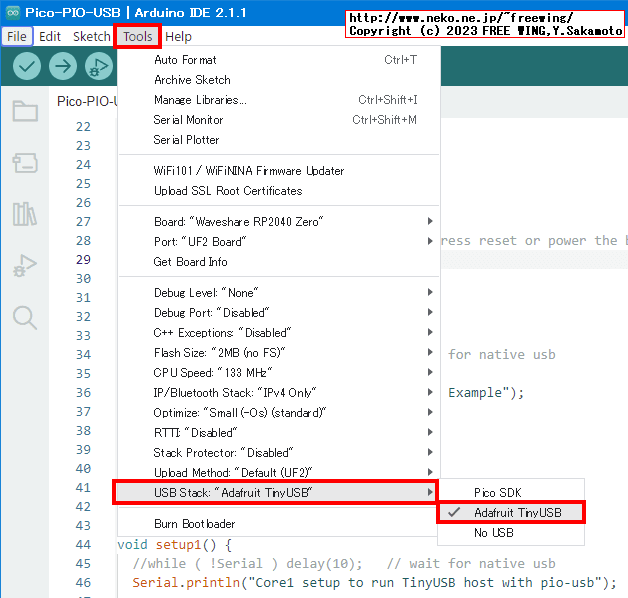
Task: Click the Verify checkmark toolbar button
Action: pos(27,66)
